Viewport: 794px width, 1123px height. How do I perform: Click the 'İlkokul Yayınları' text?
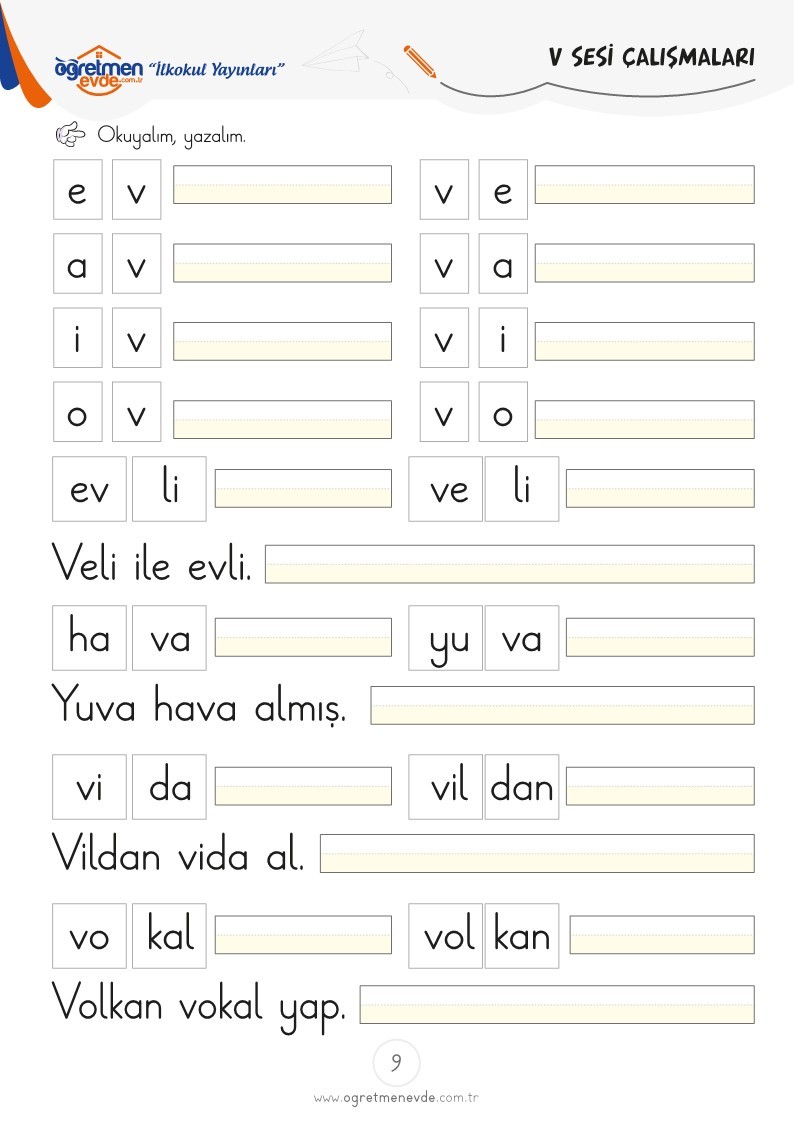(216, 69)
